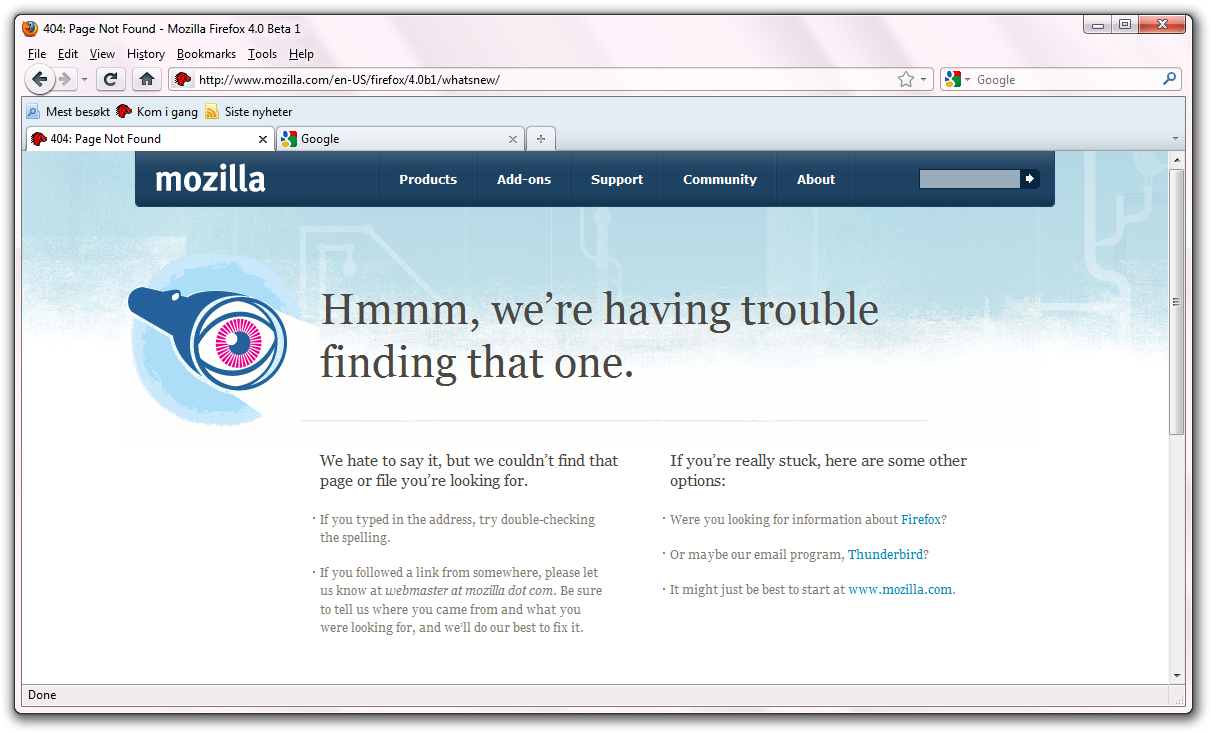This screenshot has width=1211, height=732.
Task: Open the Tools menu
Action: click(263, 54)
